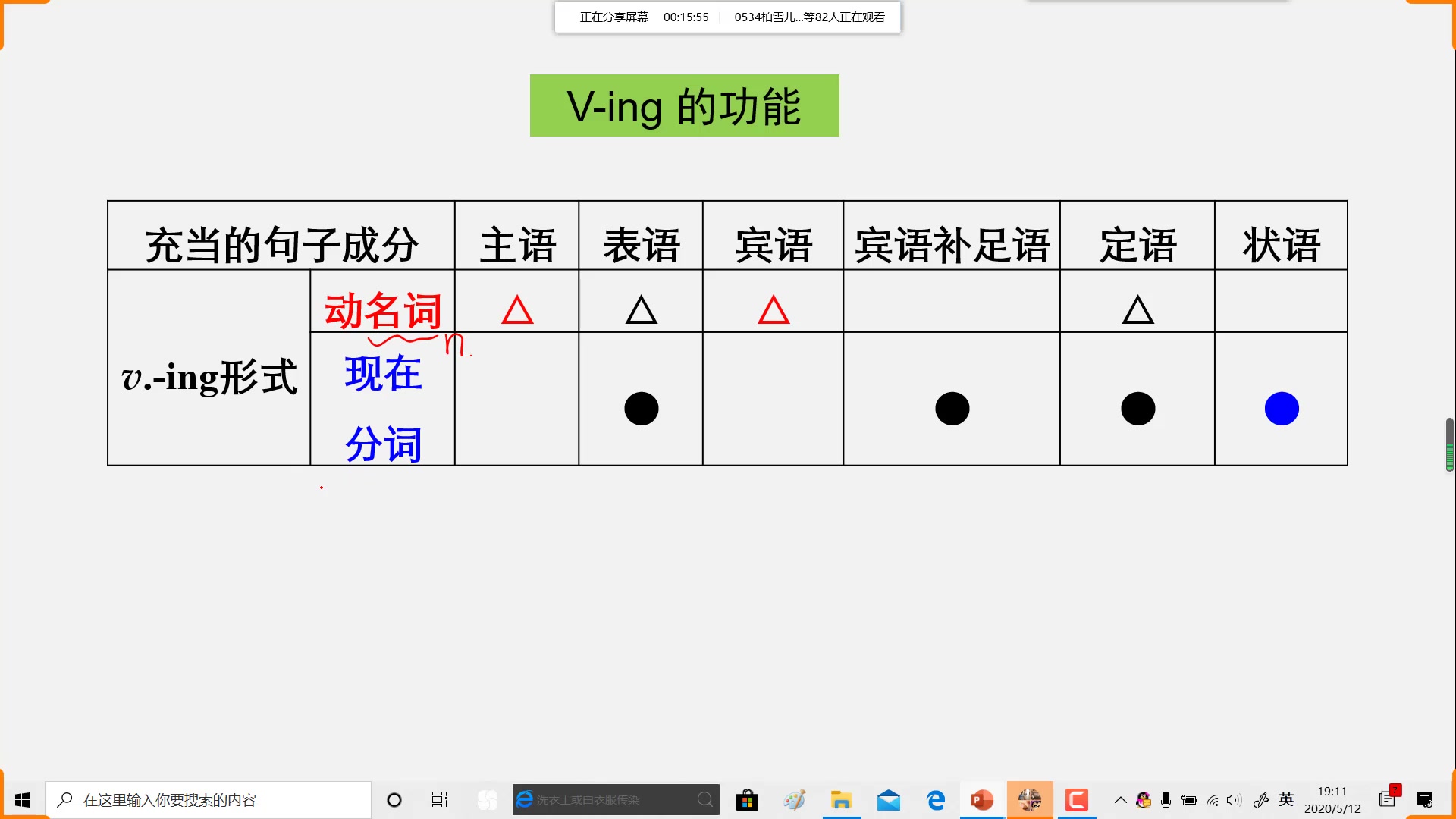Viewport: 1456px width, 819px height.
Task: Click the blue circle under 状语
Action: click(x=1282, y=409)
